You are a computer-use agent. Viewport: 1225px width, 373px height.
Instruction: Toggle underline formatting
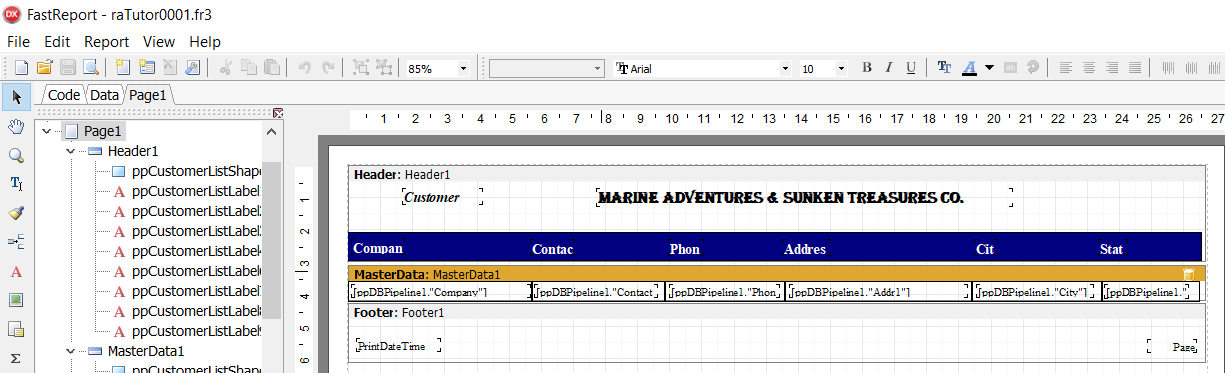pos(911,68)
